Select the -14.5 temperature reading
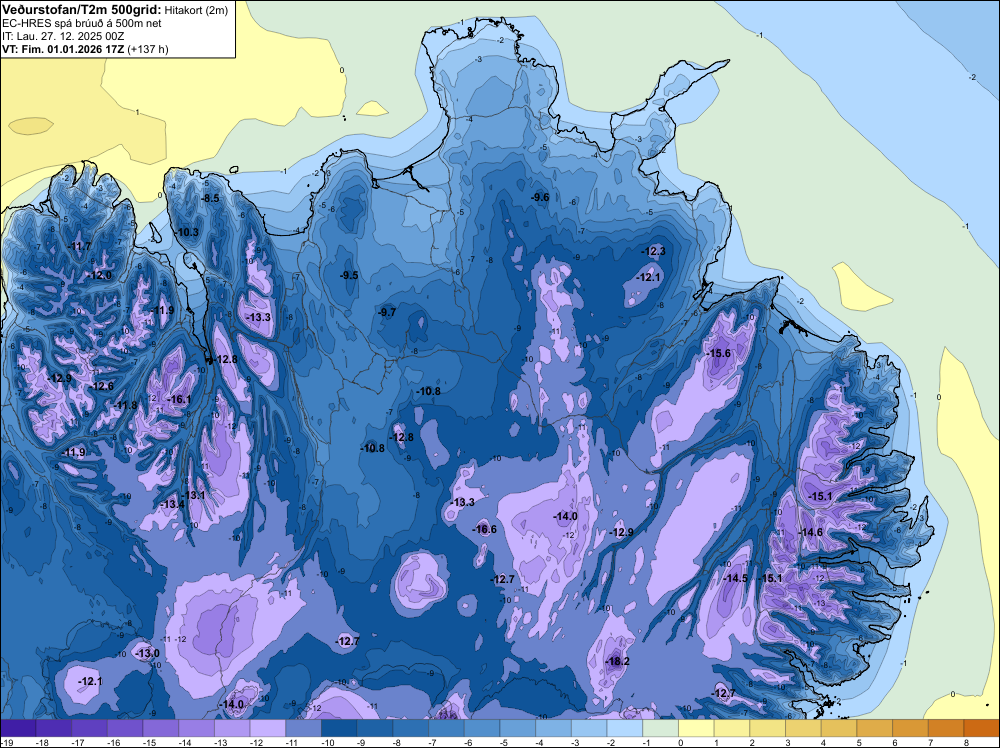Screen dimensions: 1000x748 [736, 578]
